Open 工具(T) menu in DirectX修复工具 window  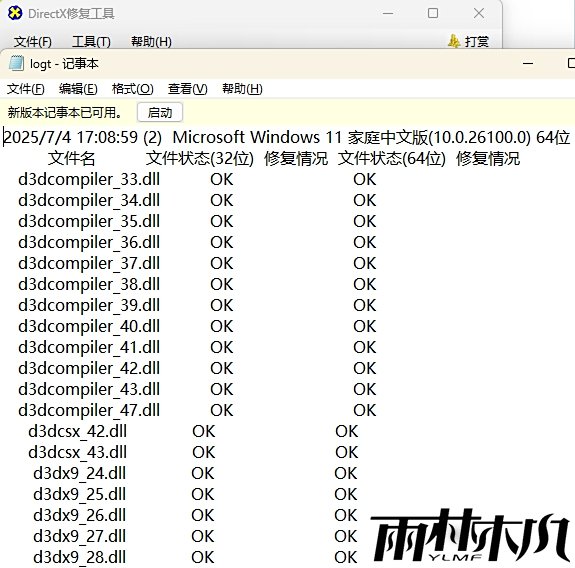(x=91, y=42)
